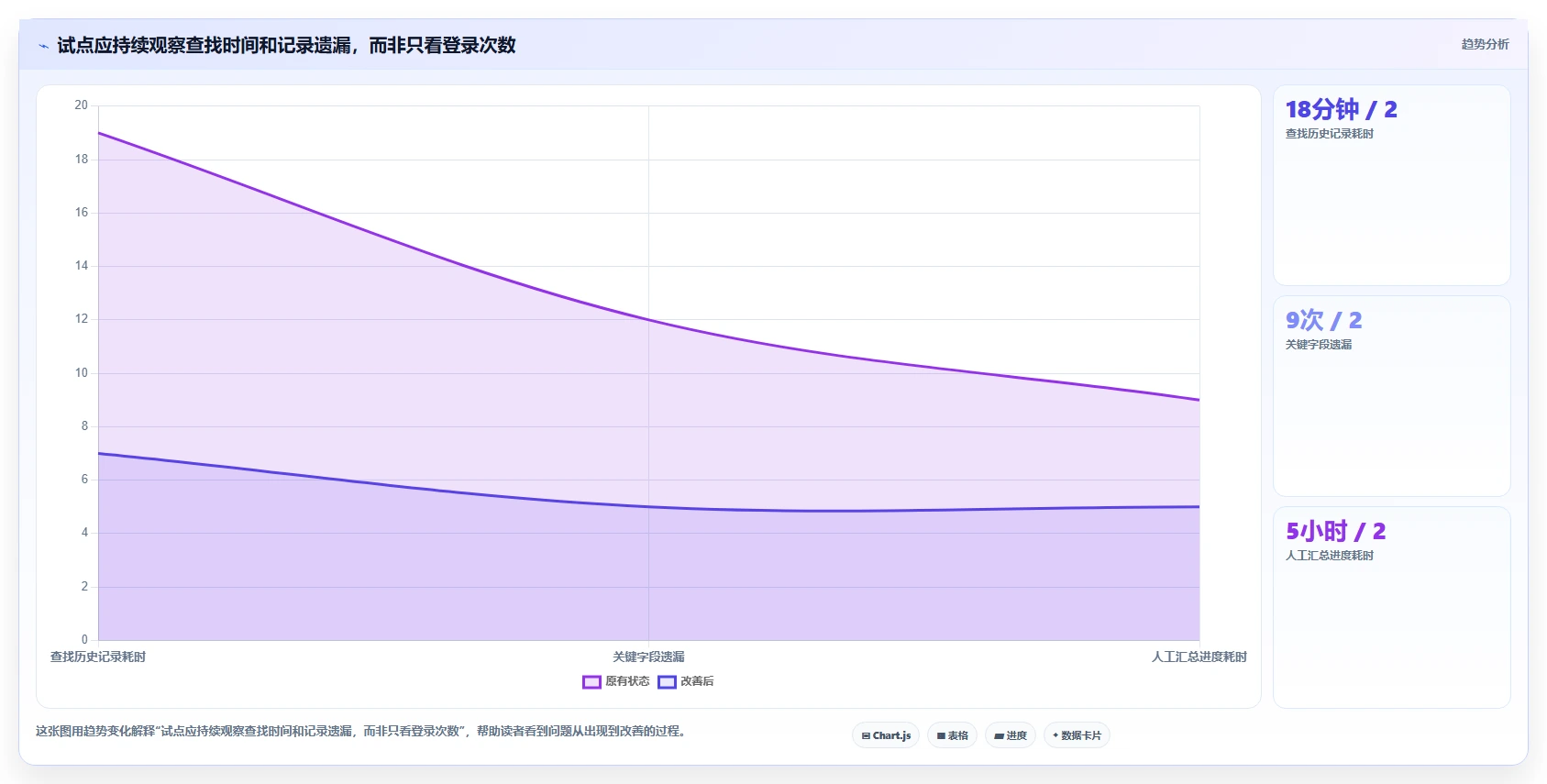Click the 人工汇总进度耗时 x-axis label
The image size is (1547, 784).
tap(1199, 657)
